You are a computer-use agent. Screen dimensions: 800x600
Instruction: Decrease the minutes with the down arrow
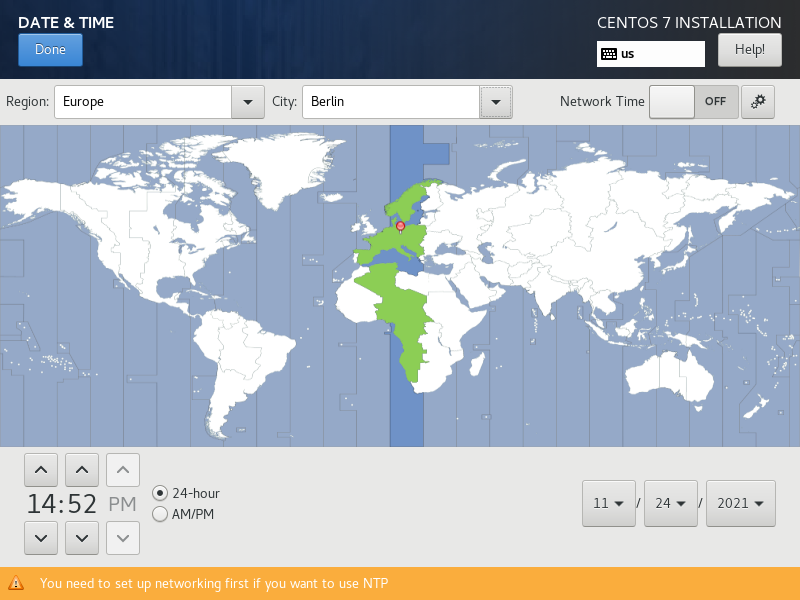[x=81, y=538]
